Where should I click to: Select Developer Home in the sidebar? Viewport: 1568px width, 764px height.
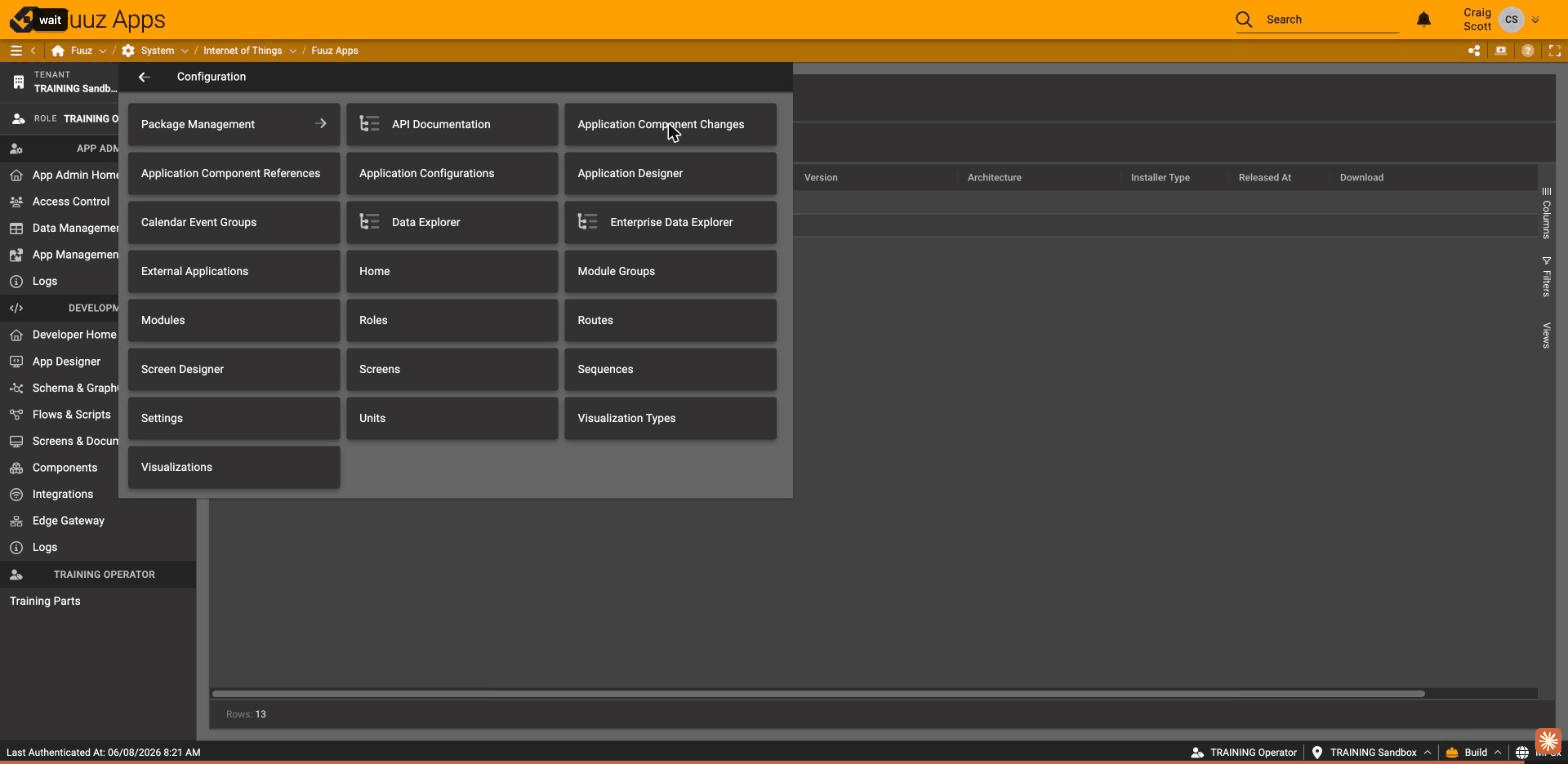tap(75, 334)
